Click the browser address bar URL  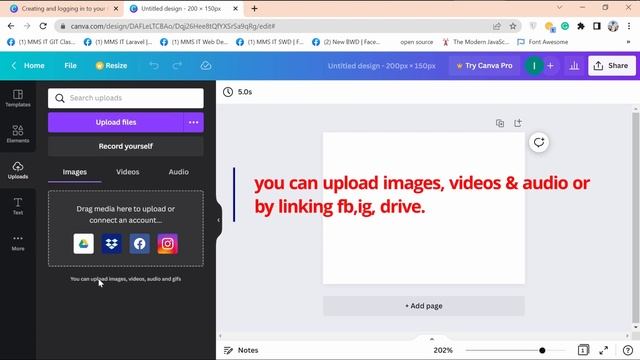pyautogui.click(x=173, y=26)
